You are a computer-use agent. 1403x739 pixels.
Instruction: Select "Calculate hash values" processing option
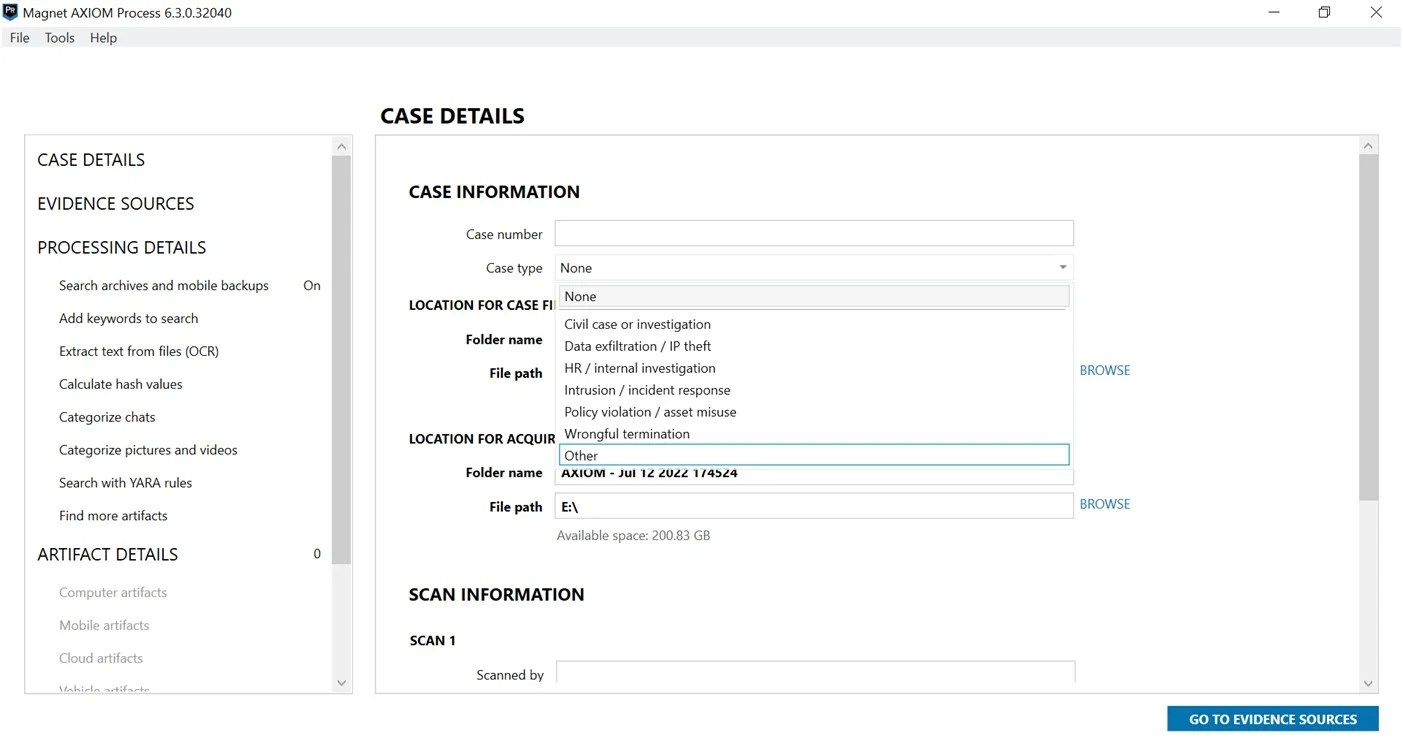120,383
